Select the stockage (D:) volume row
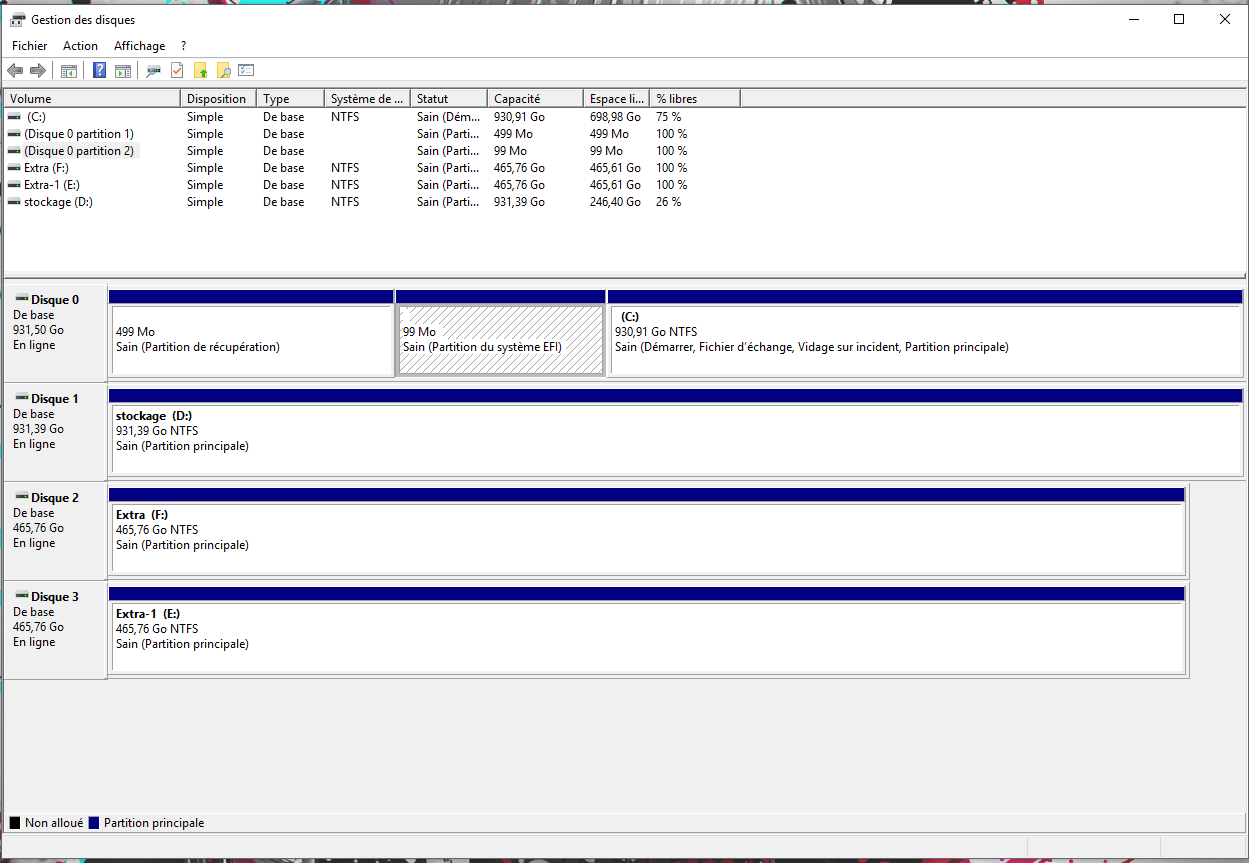 372,202
